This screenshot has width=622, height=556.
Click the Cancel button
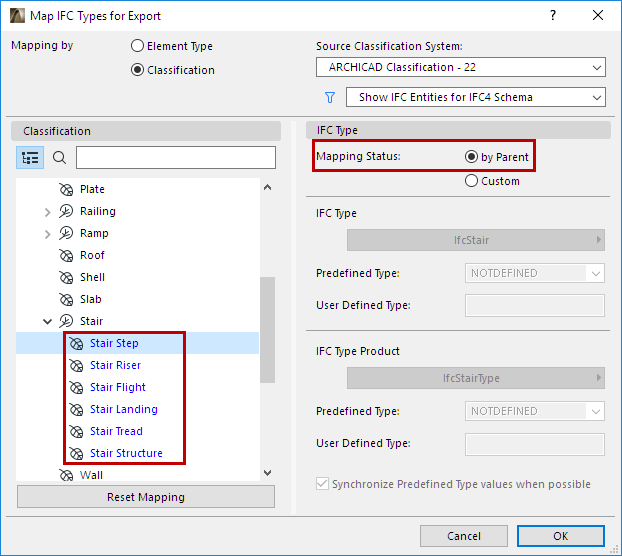click(464, 535)
